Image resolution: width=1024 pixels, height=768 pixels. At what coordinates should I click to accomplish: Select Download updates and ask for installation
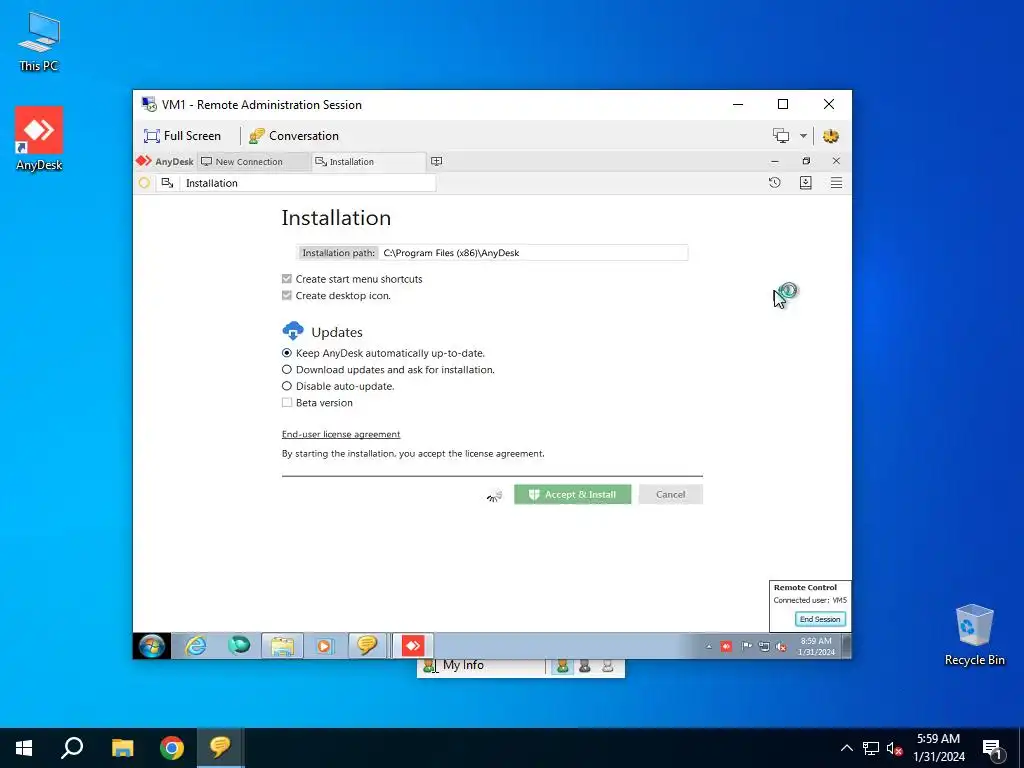(x=287, y=370)
